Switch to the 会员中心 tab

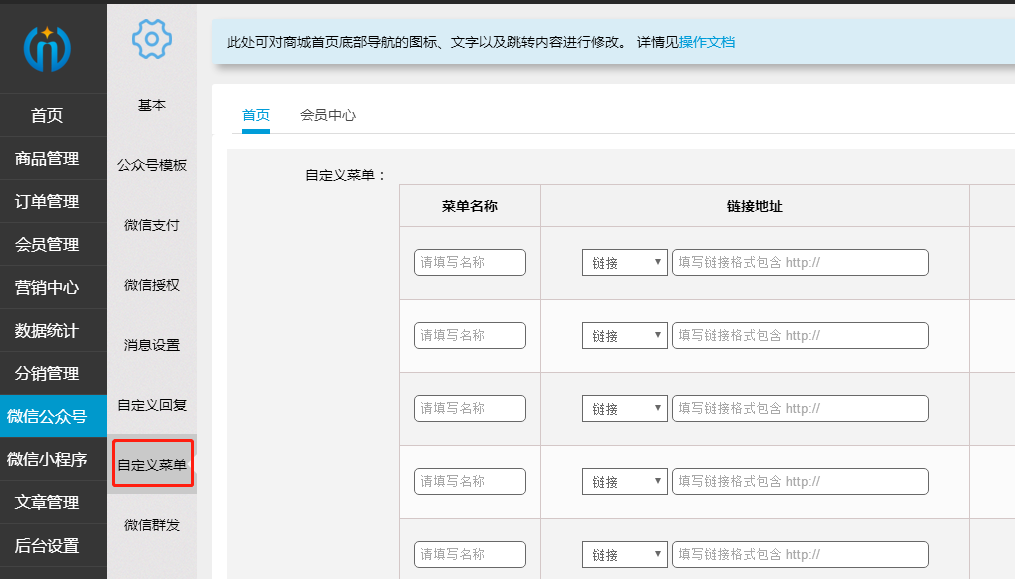[x=330, y=115]
